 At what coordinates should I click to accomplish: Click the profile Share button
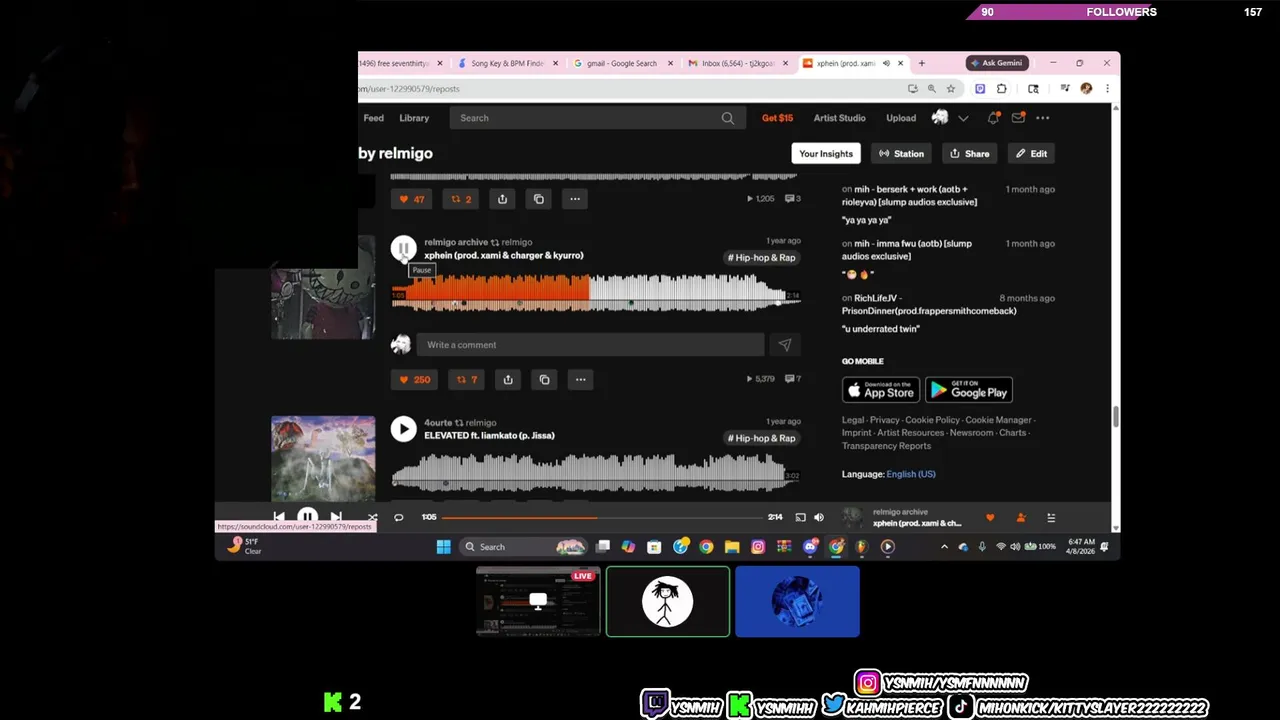[969, 154]
